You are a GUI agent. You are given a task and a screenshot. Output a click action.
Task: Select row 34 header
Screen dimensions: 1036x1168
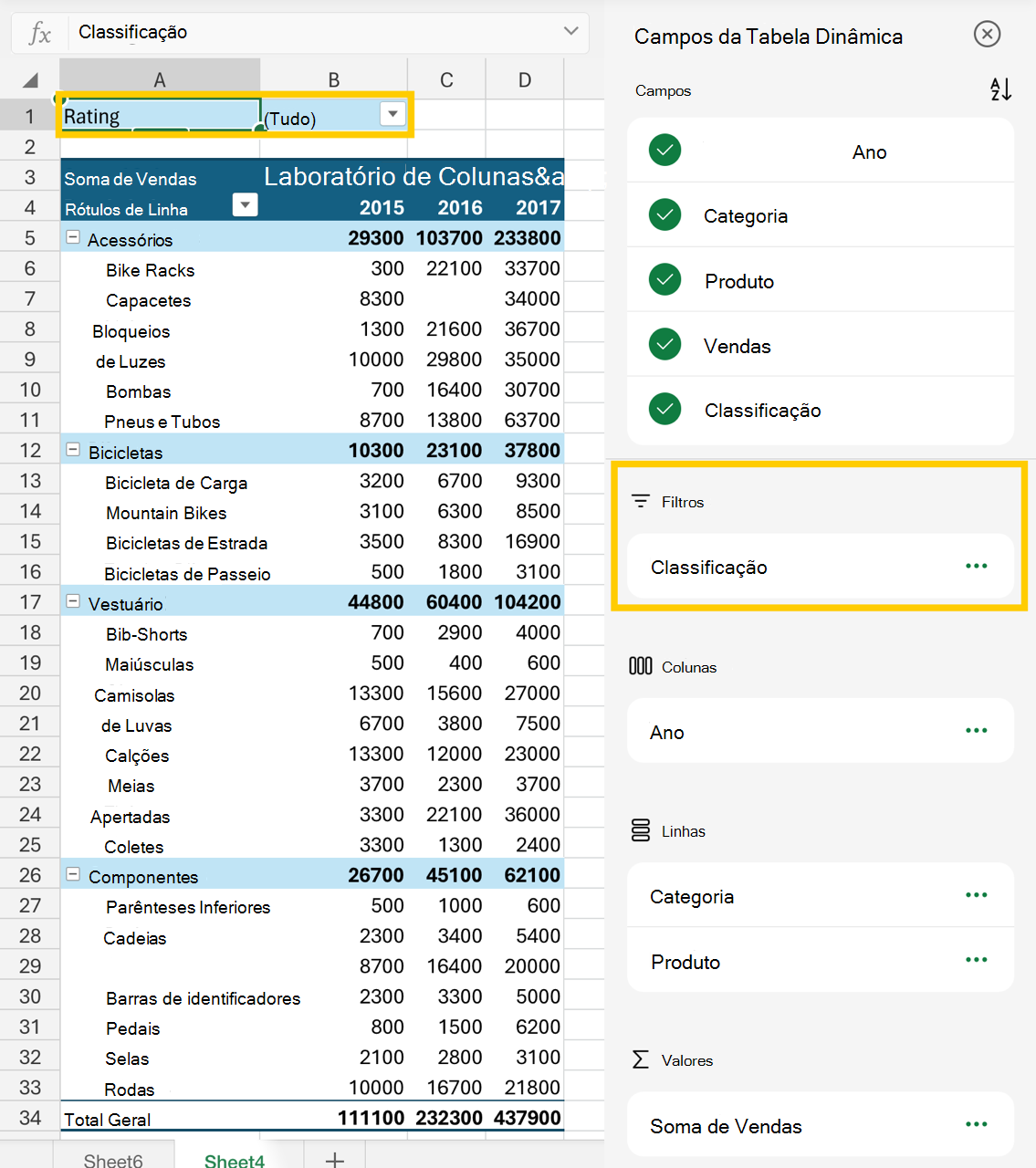30,1118
